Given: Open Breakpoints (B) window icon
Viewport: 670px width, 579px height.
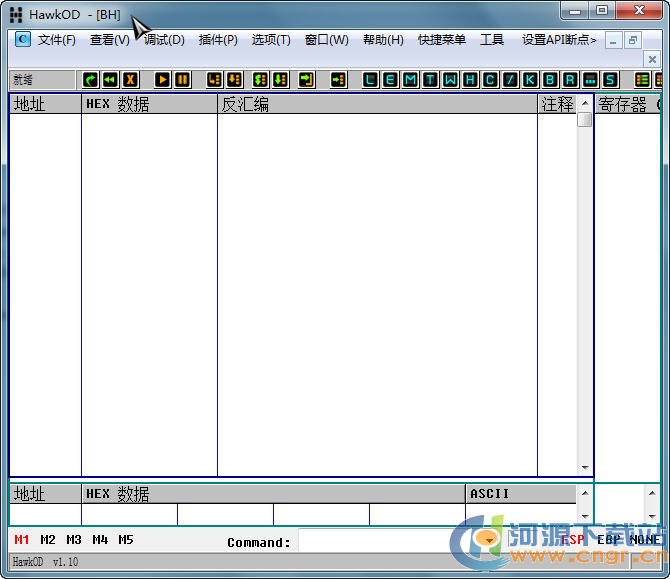Looking at the screenshot, I should pyautogui.click(x=550, y=80).
